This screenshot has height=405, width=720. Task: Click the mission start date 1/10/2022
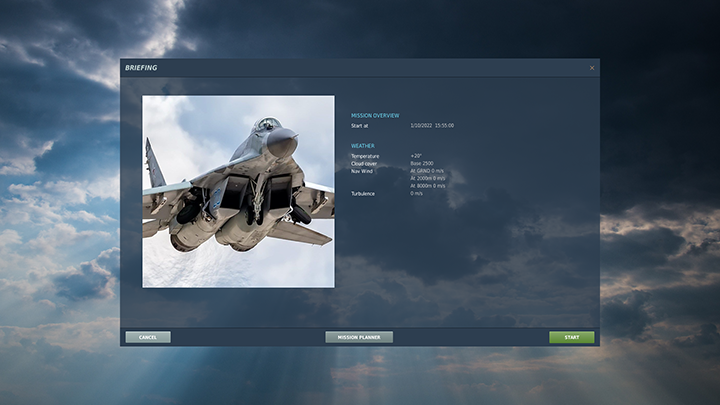tap(420, 126)
